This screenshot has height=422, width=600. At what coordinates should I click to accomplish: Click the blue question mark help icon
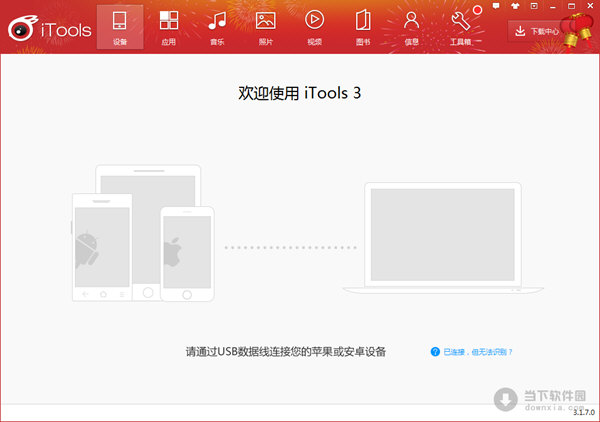(435, 352)
